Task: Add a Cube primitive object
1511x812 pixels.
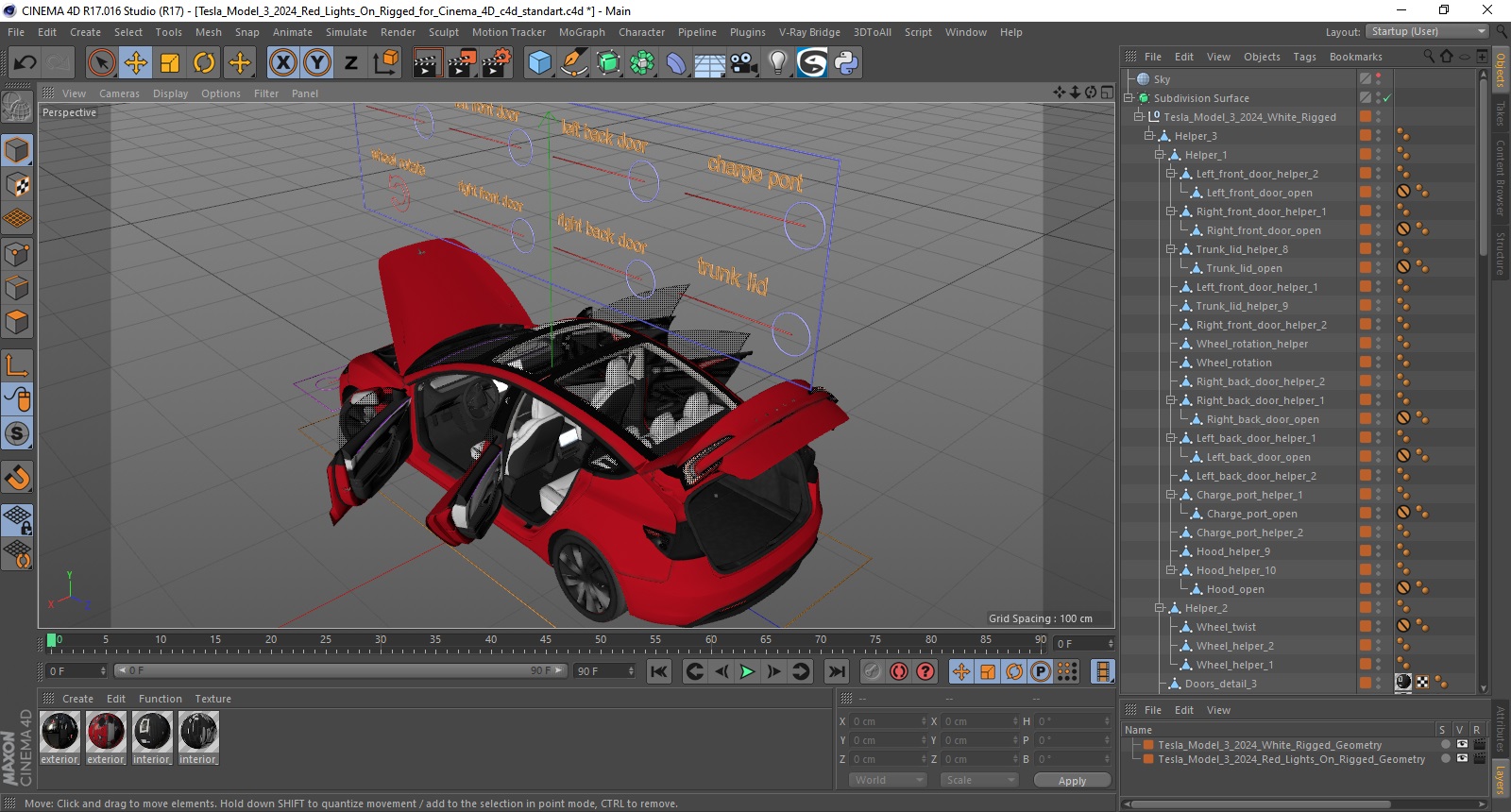Action: (x=540, y=63)
